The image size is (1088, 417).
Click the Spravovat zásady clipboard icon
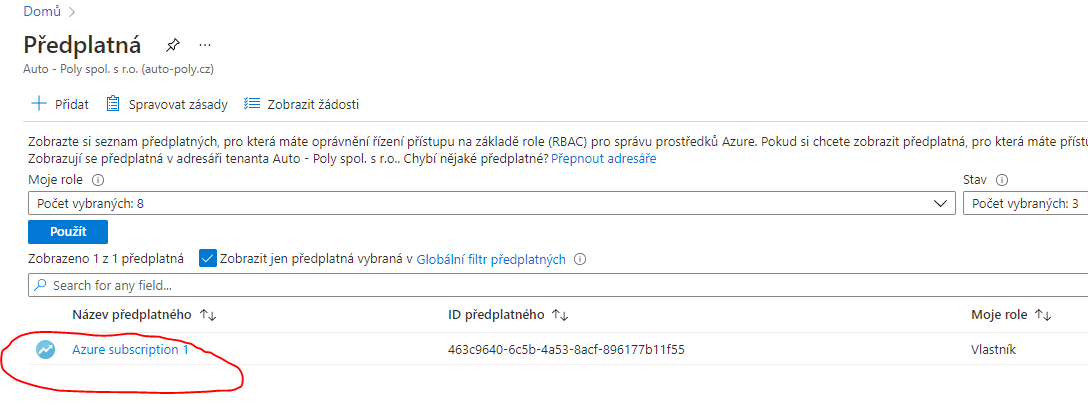coord(113,104)
